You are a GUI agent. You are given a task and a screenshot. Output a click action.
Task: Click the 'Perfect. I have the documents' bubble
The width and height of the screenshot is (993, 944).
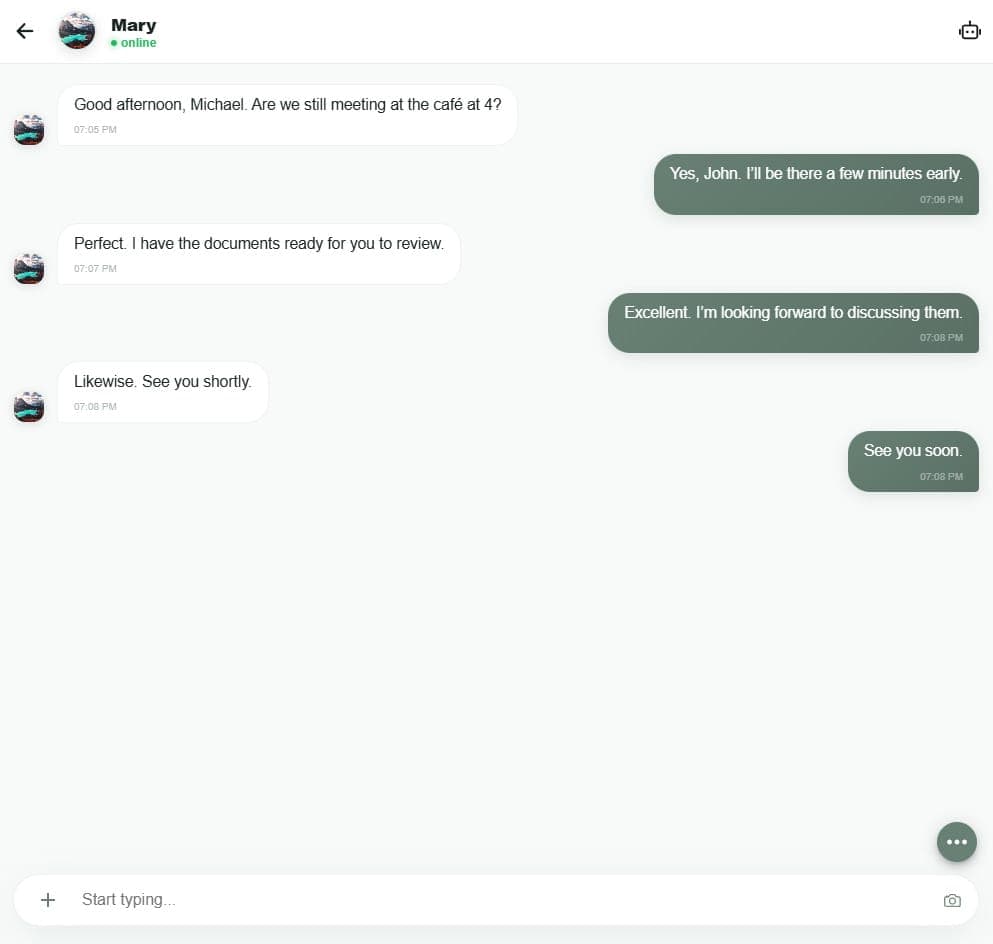pyautogui.click(x=258, y=254)
